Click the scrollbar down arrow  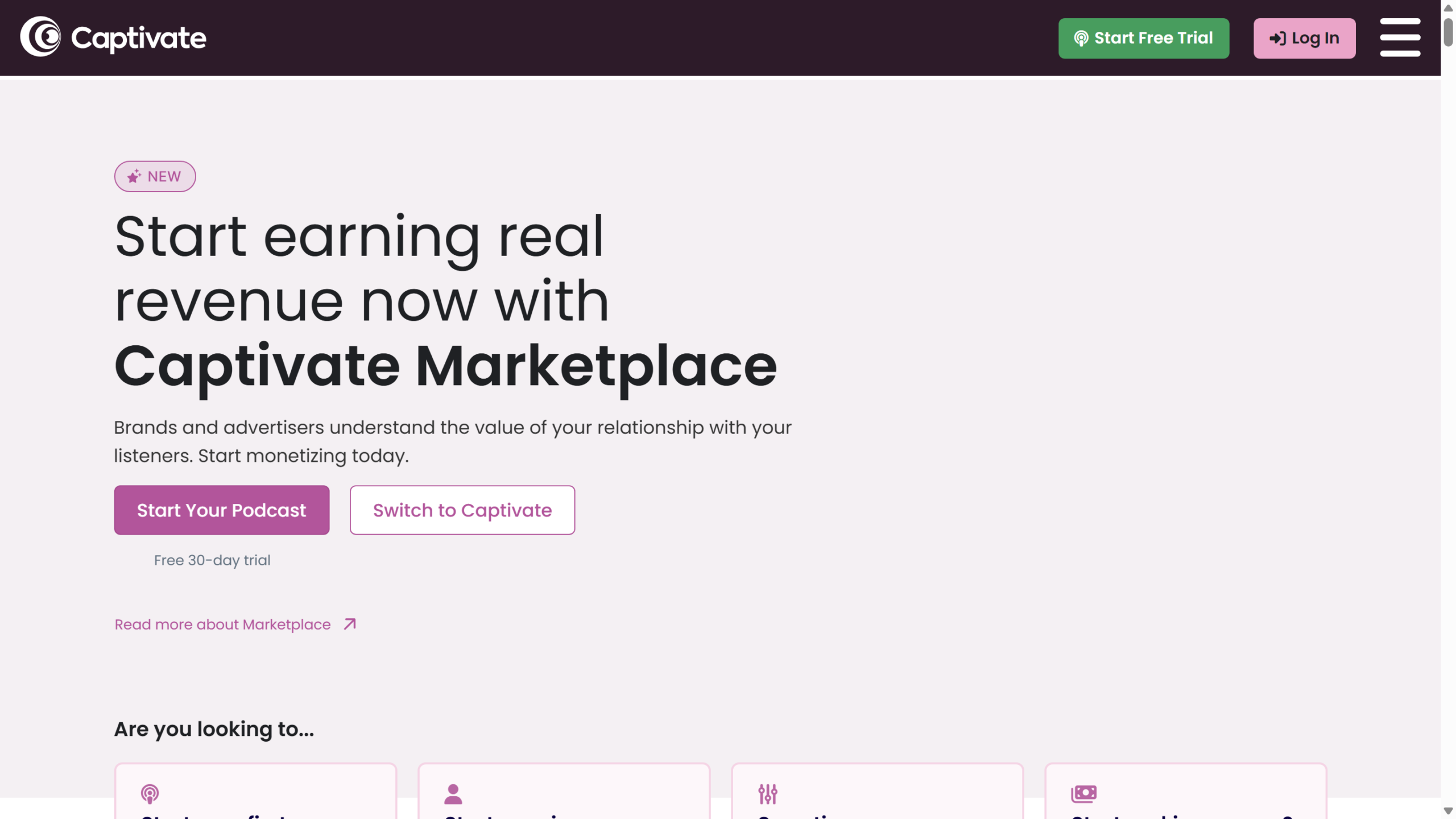pos(1448,811)
